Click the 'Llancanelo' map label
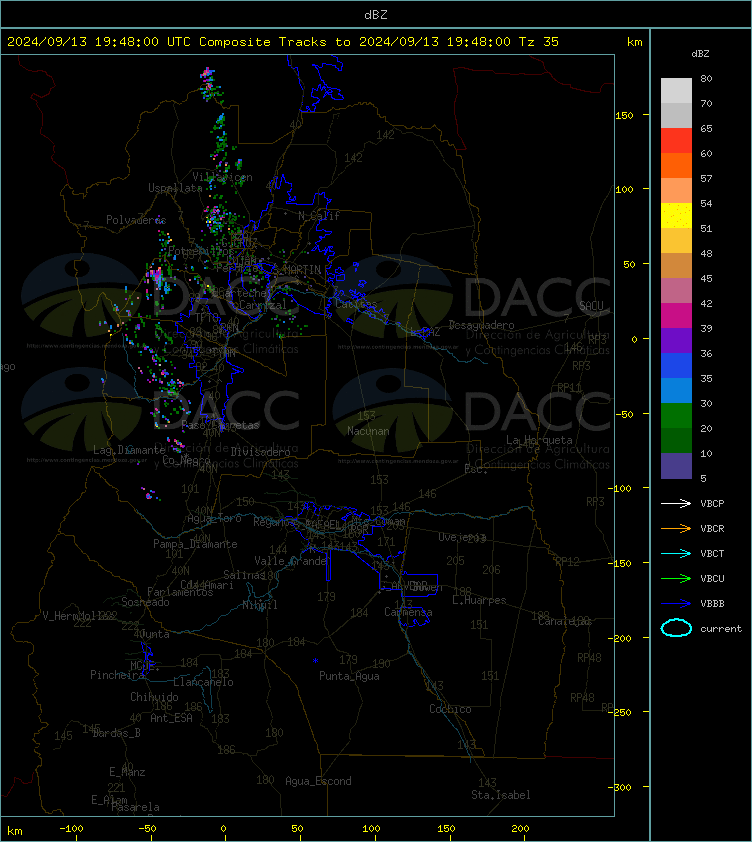Screen dimensions: 752x842 [203, 682]
